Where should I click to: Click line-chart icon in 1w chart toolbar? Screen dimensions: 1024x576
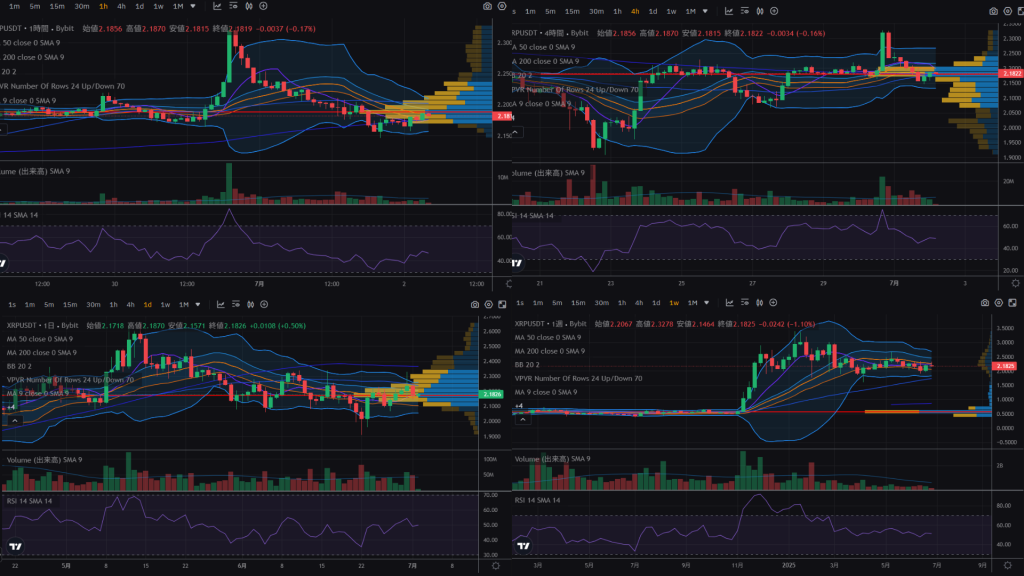pyautogui.click(x=729, y=303)
